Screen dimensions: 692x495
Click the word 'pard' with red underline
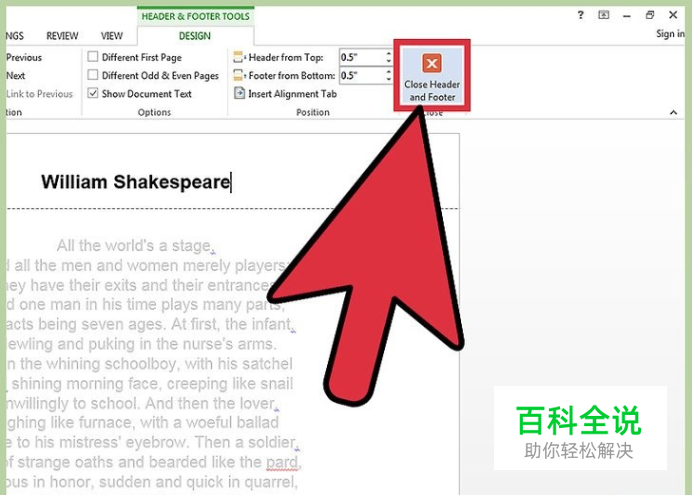(282, 462)
